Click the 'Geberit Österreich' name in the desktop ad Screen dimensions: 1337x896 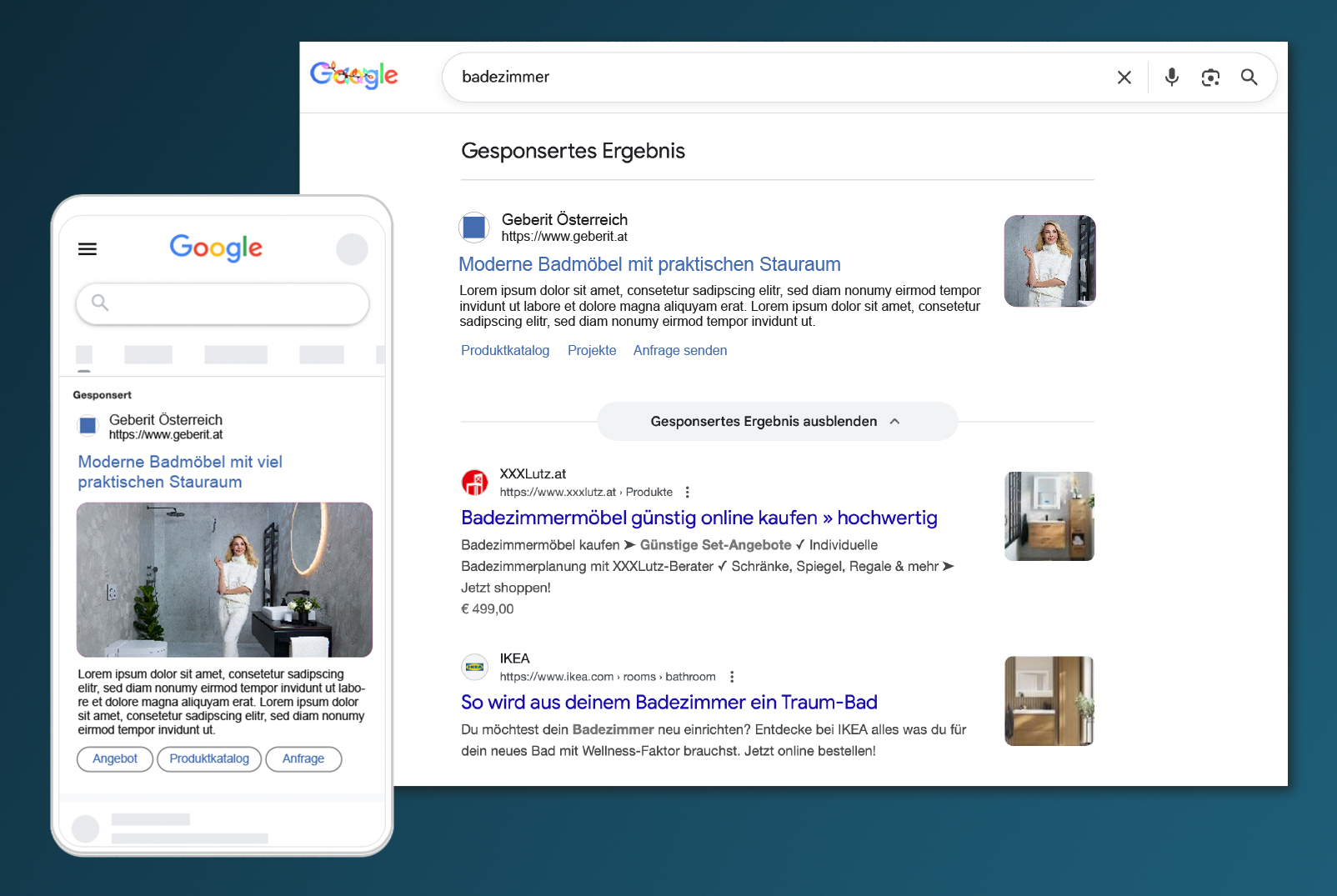tap(564, 219)
